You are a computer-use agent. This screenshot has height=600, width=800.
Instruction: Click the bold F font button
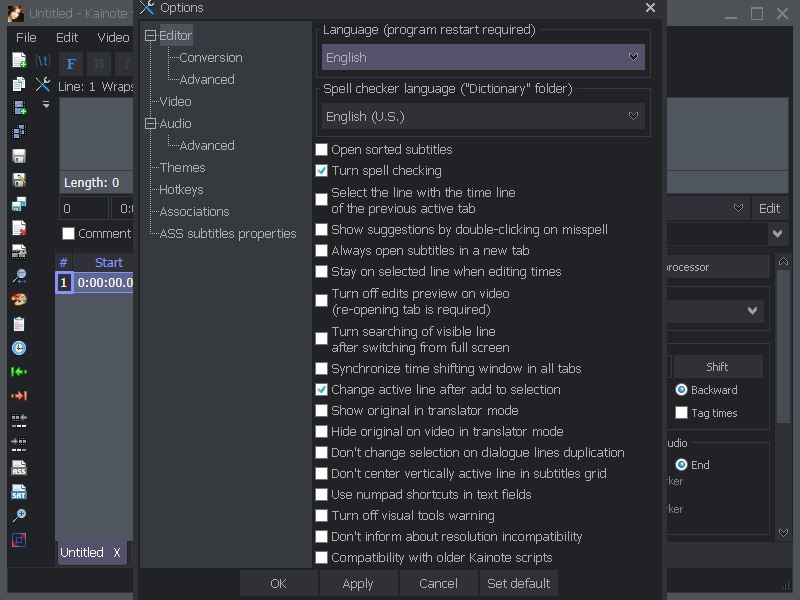click(x=71, y=64)
